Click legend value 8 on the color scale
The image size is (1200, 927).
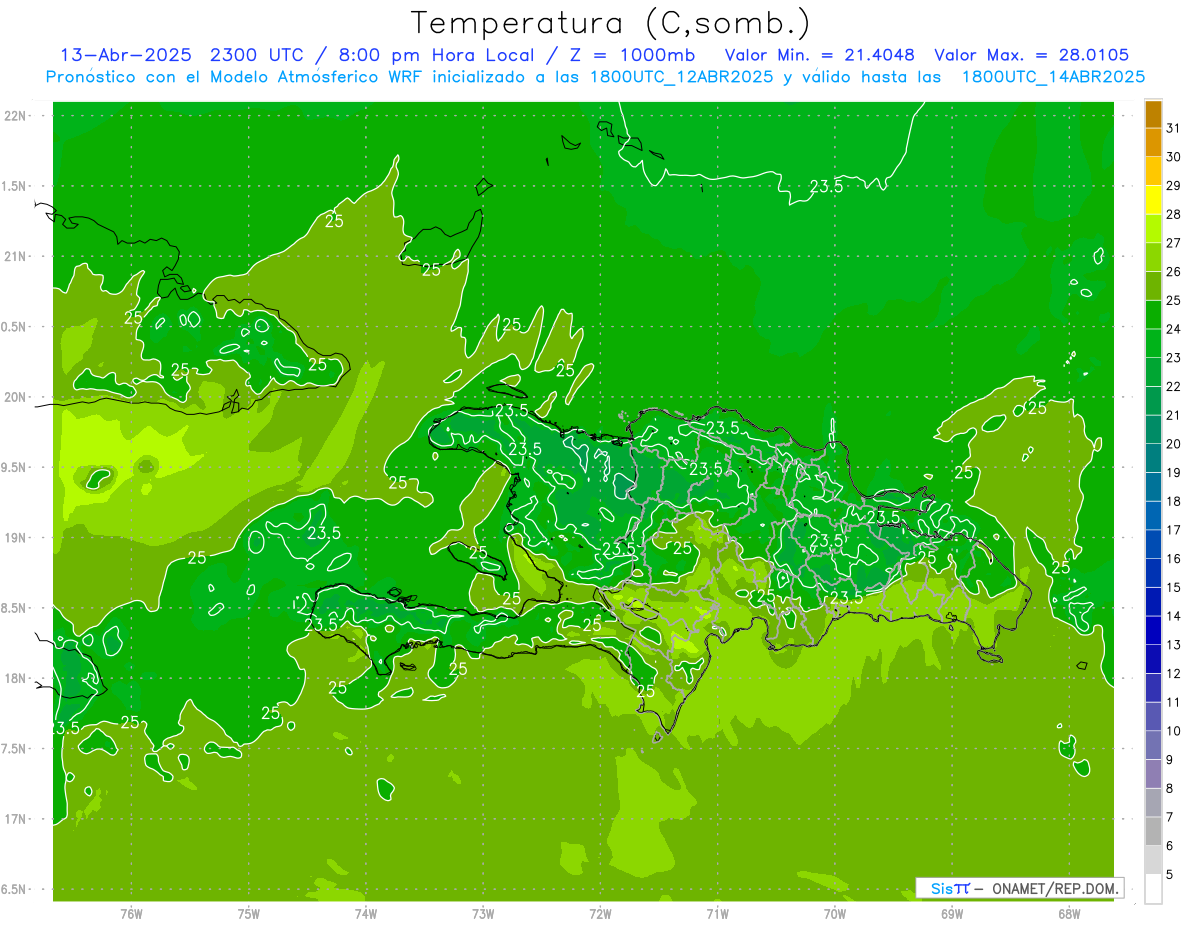1170,789
